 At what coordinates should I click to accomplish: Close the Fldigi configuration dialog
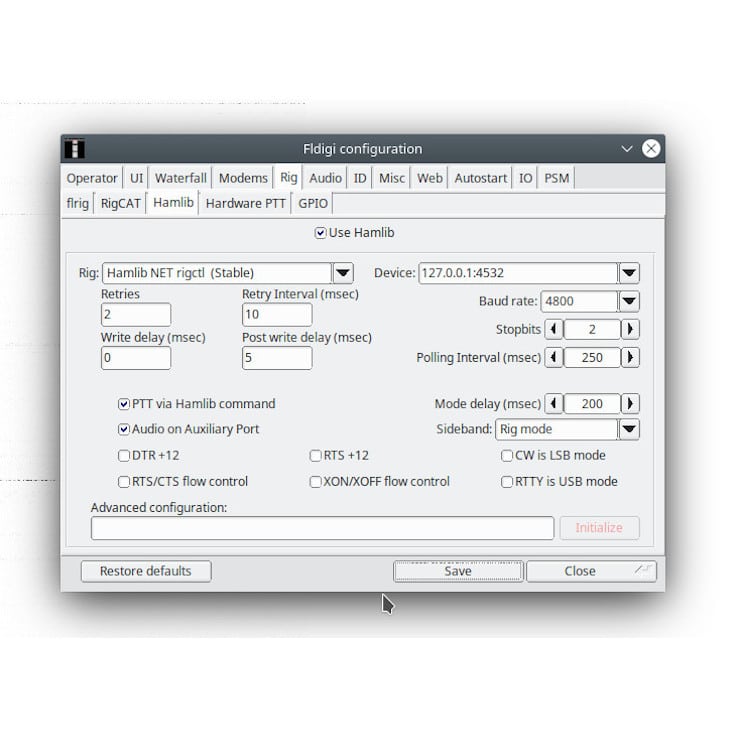coord(651,149)
